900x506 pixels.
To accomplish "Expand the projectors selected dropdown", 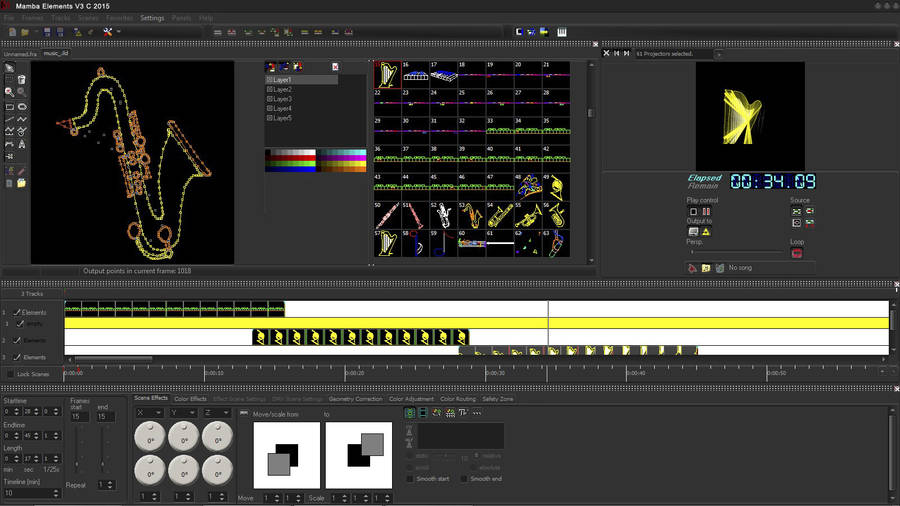I will pos(719,54).
